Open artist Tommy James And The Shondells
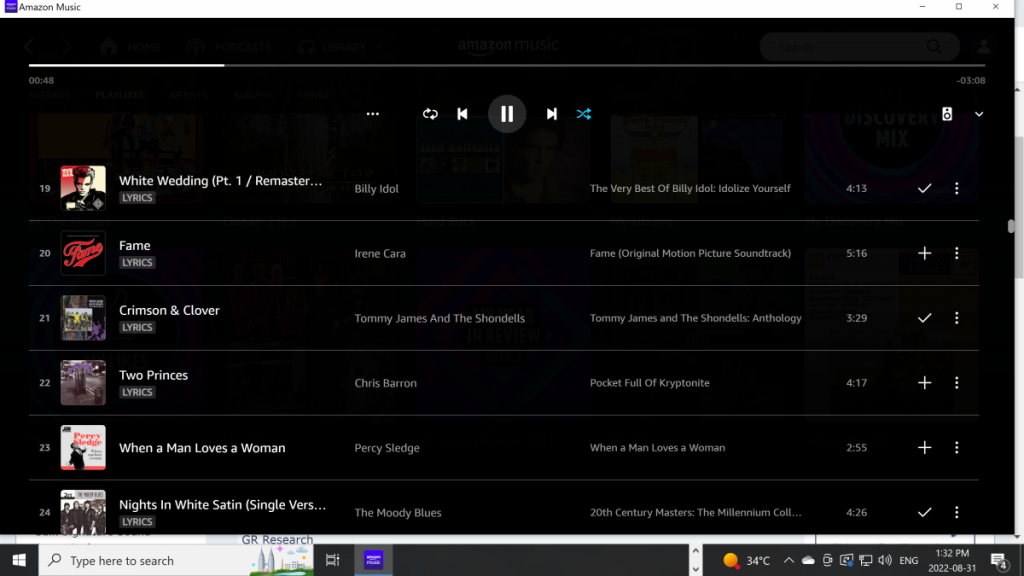This screenshot has width=1024, height=576. (x=440, y=318)
